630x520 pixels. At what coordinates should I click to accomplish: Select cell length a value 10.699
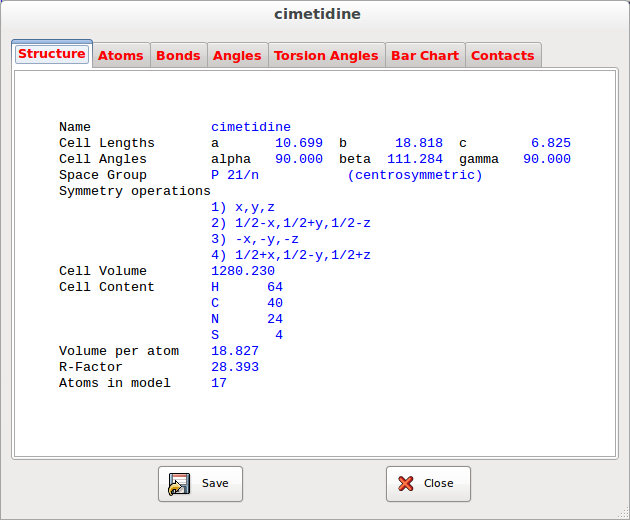click(299, 143)
